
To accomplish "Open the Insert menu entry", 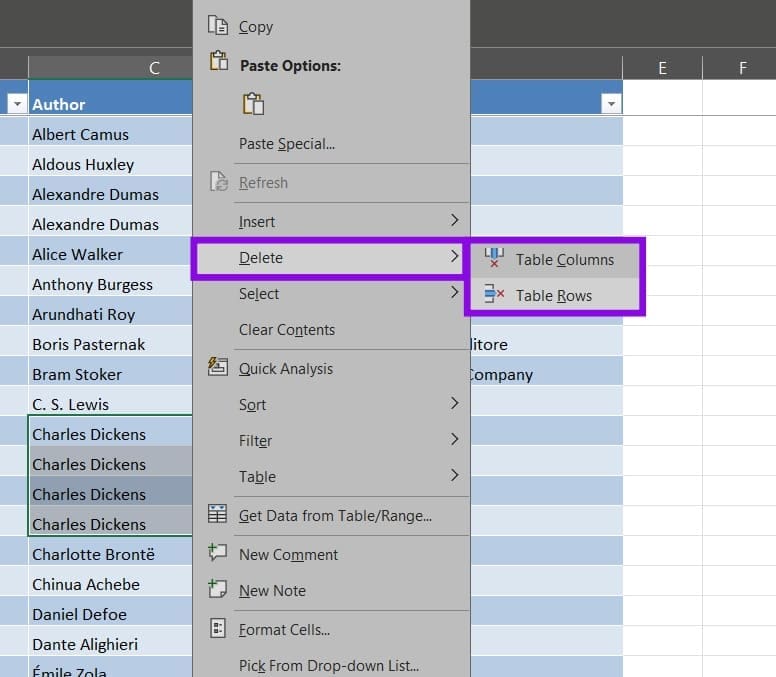I will pyautogui.click(x=331, y=222).
